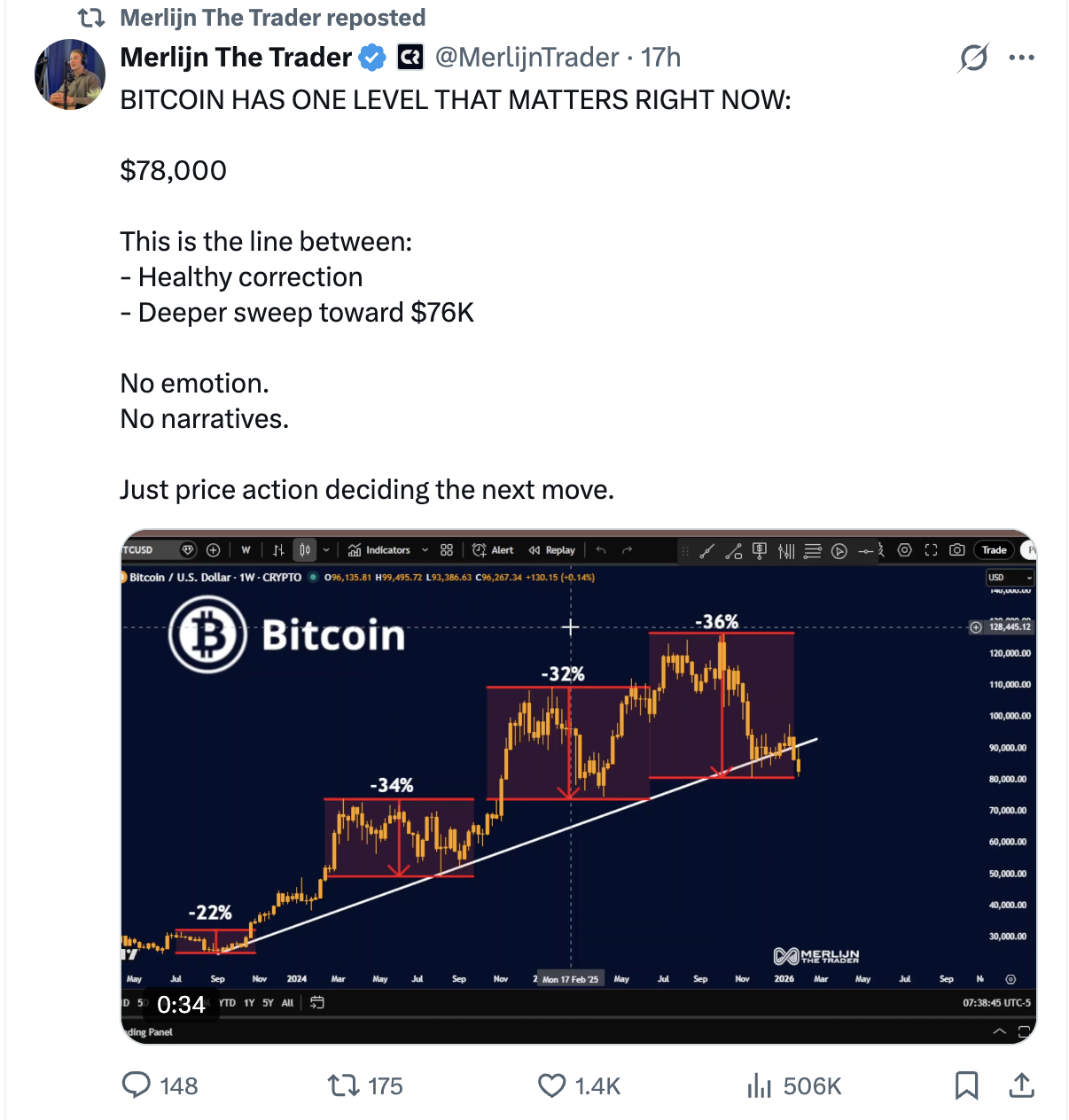This screenshot has height=1120, width=1069.
Task: Click the Alert item in chart toolbar
Action: pyautogui.click(x=493, y=550)
